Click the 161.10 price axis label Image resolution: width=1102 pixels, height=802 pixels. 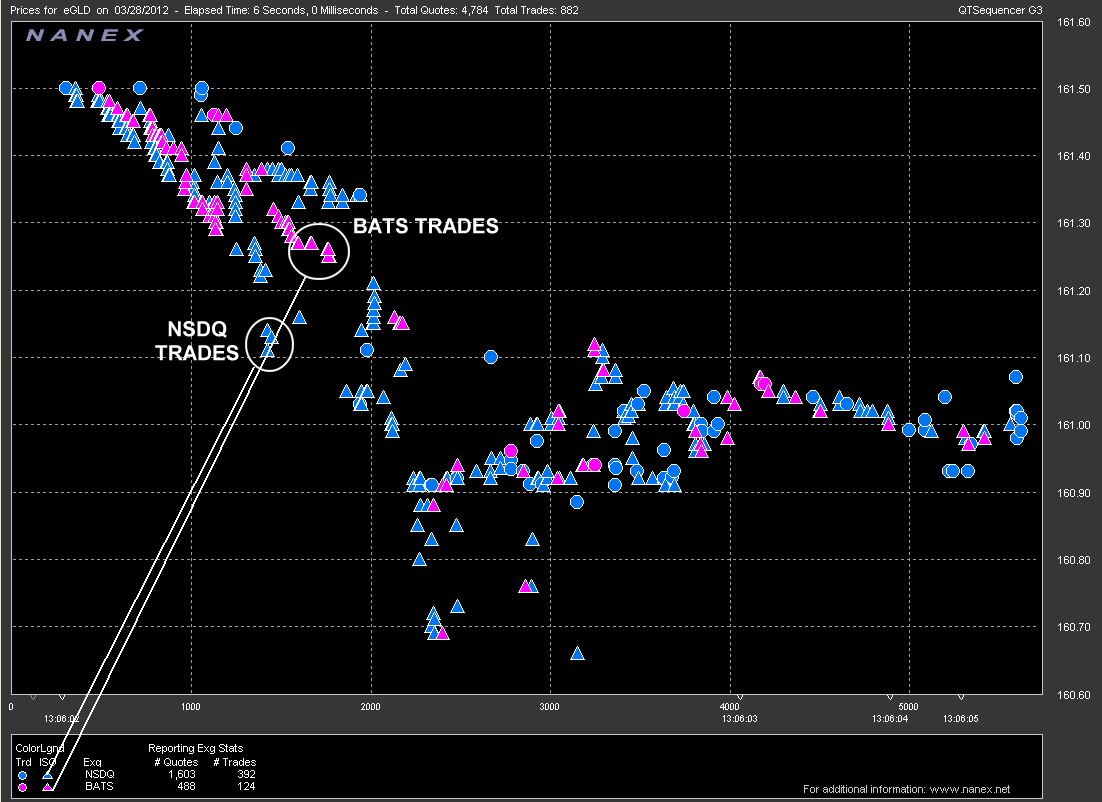tap(1073, 358)
